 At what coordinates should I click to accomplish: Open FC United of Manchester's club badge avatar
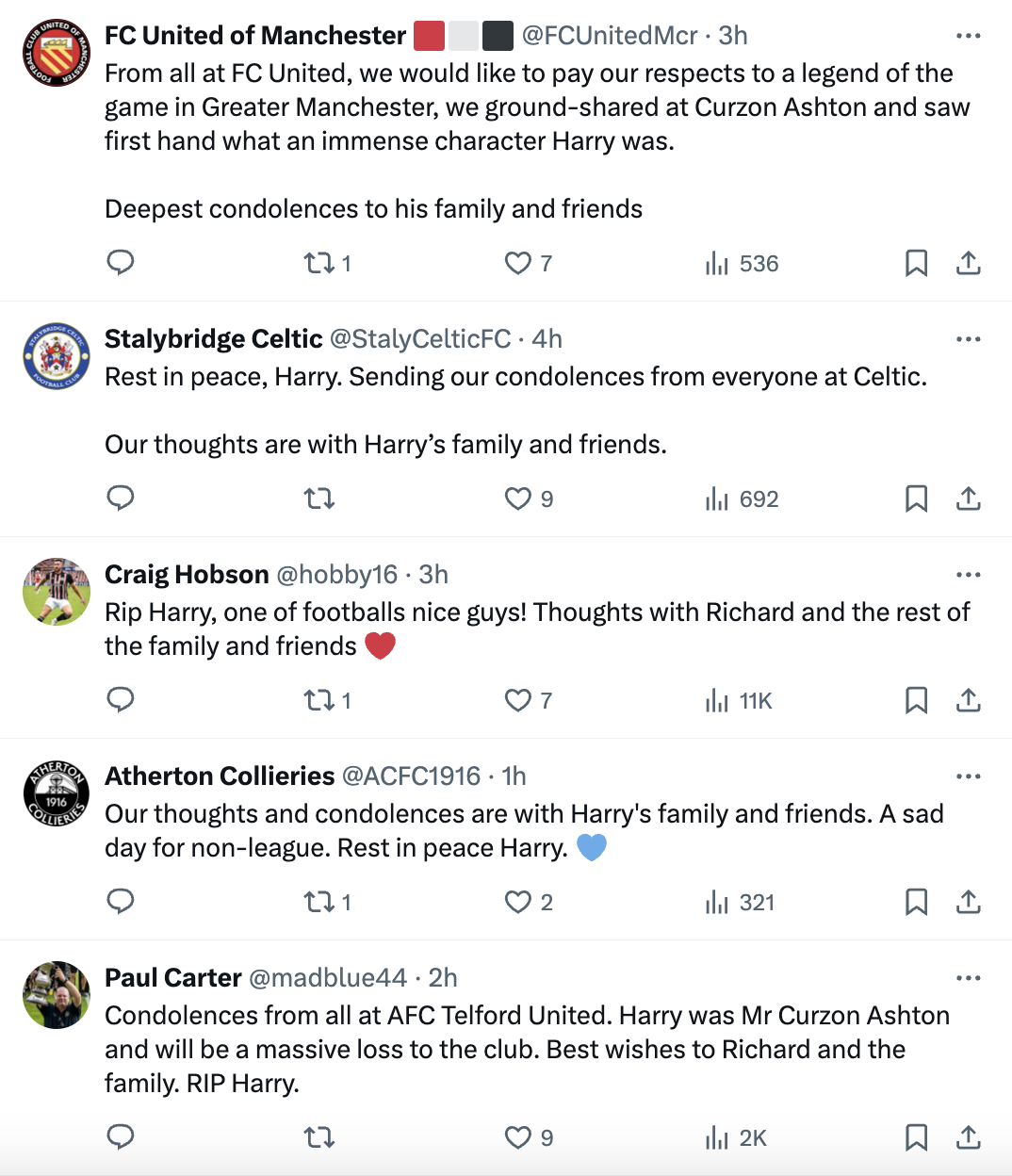coord(57,53)
